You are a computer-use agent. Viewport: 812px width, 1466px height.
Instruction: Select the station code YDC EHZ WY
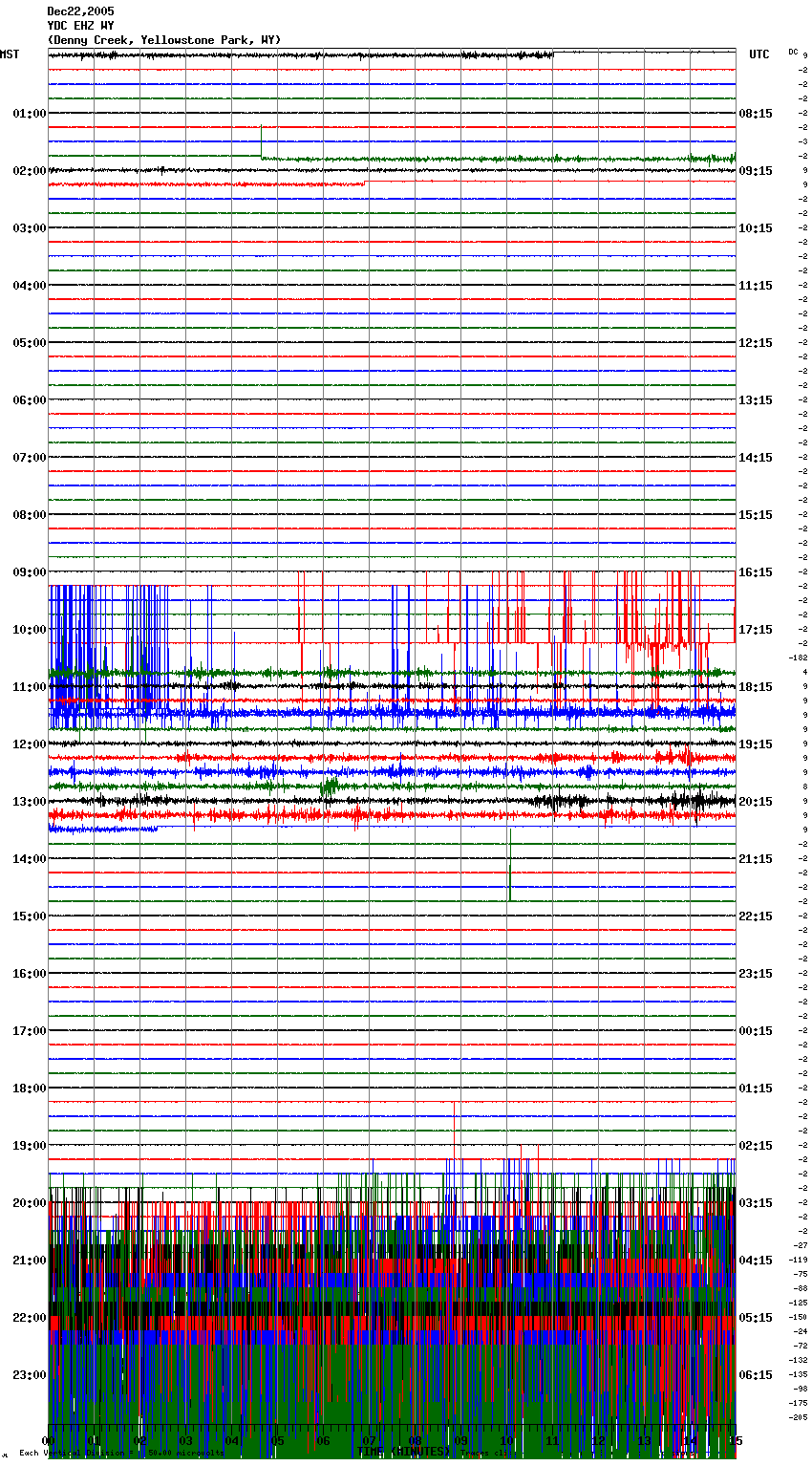coord(80,26)
